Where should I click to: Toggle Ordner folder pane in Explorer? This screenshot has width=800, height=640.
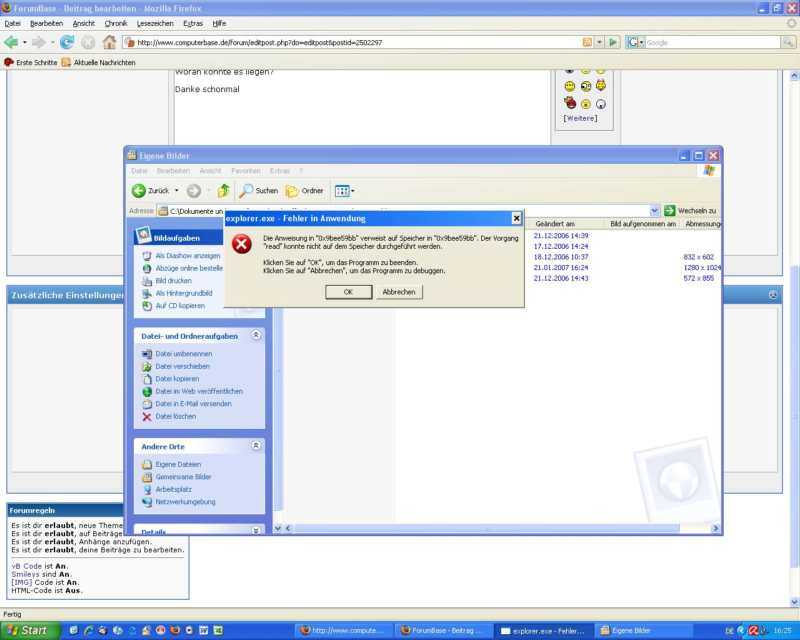click(305, 191)
